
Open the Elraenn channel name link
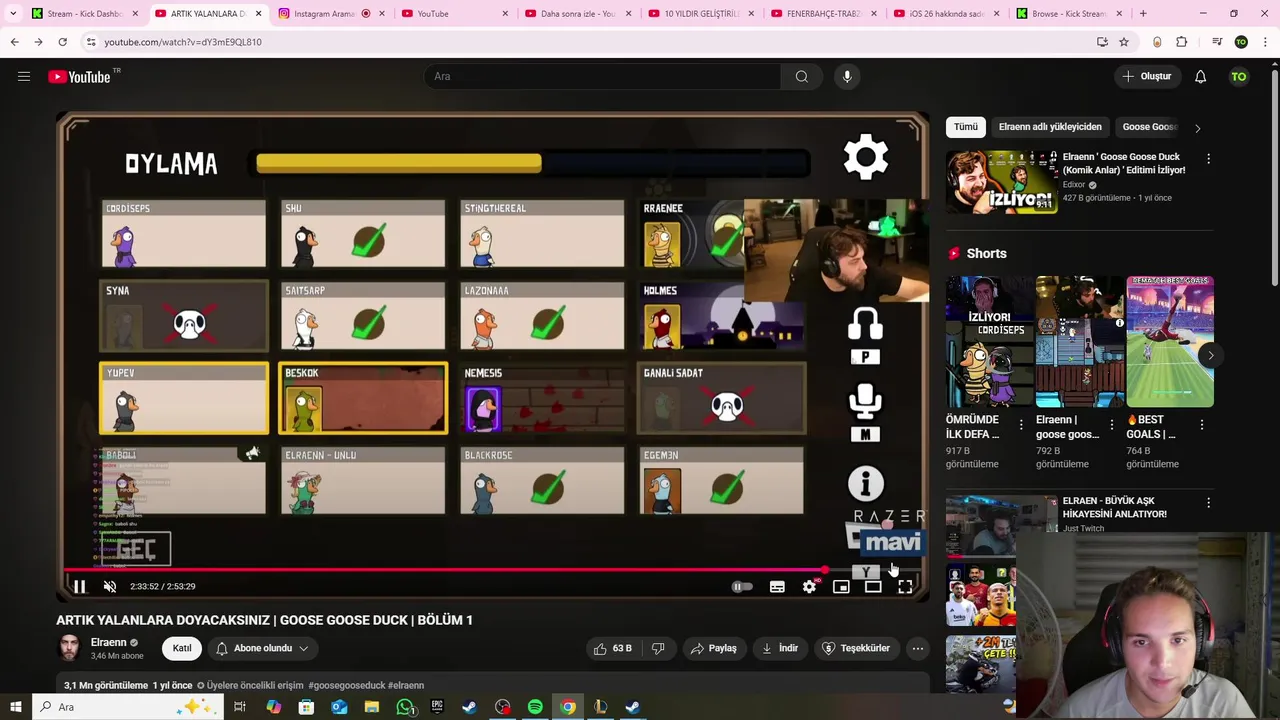[109, 642]
